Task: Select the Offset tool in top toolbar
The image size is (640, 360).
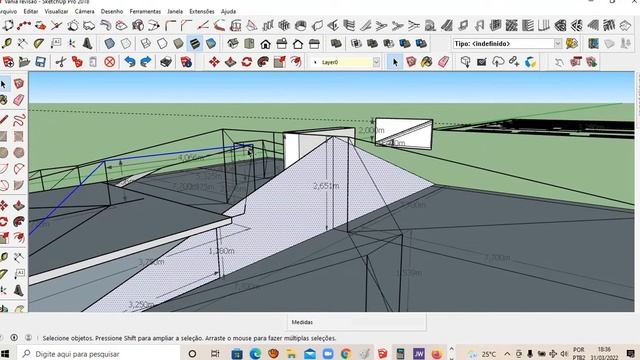Action: (296, 62)
